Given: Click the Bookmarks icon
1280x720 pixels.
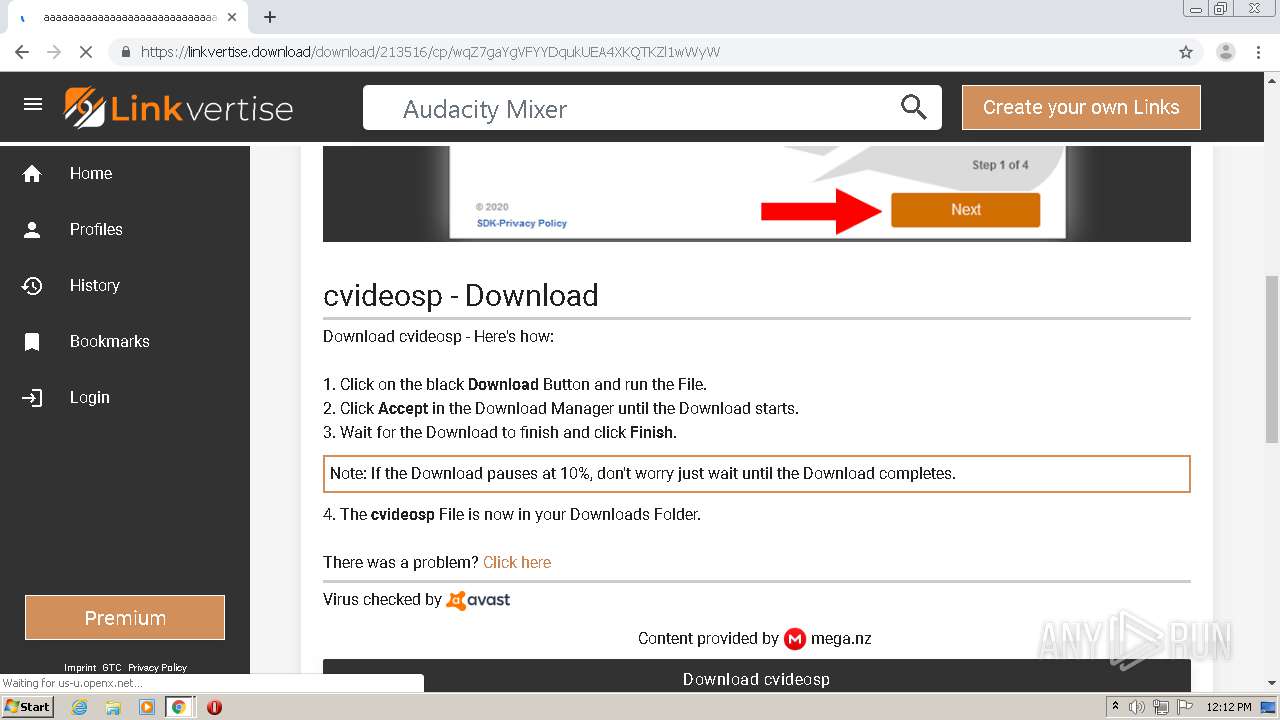Looking at the screenshot, I should (x=32, y=342).
